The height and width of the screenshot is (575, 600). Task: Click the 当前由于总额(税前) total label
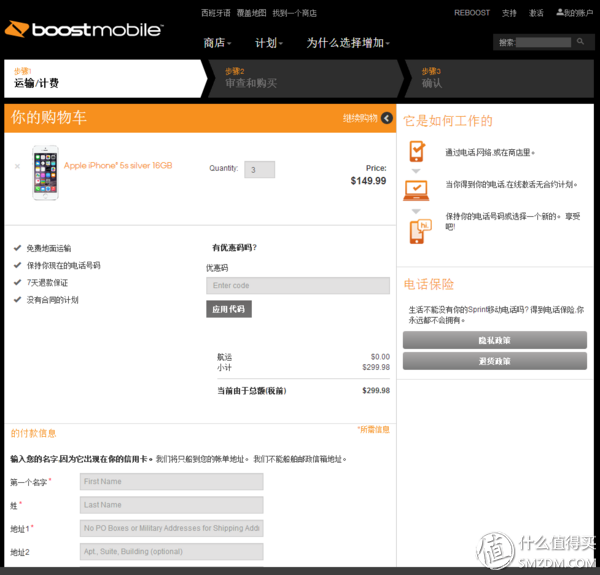pyautogui.click(x=252, y=391)
